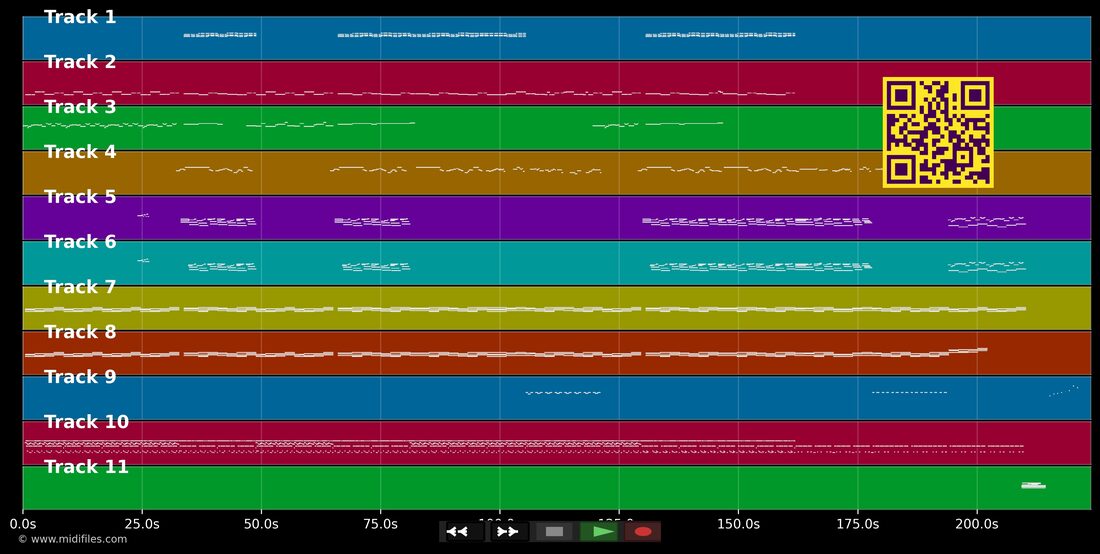Image resolution: width=1100 pixels, height=554 pixels.
Task: Select the Track 9 label
Action: pyautogui.click(x=80, y=377)
